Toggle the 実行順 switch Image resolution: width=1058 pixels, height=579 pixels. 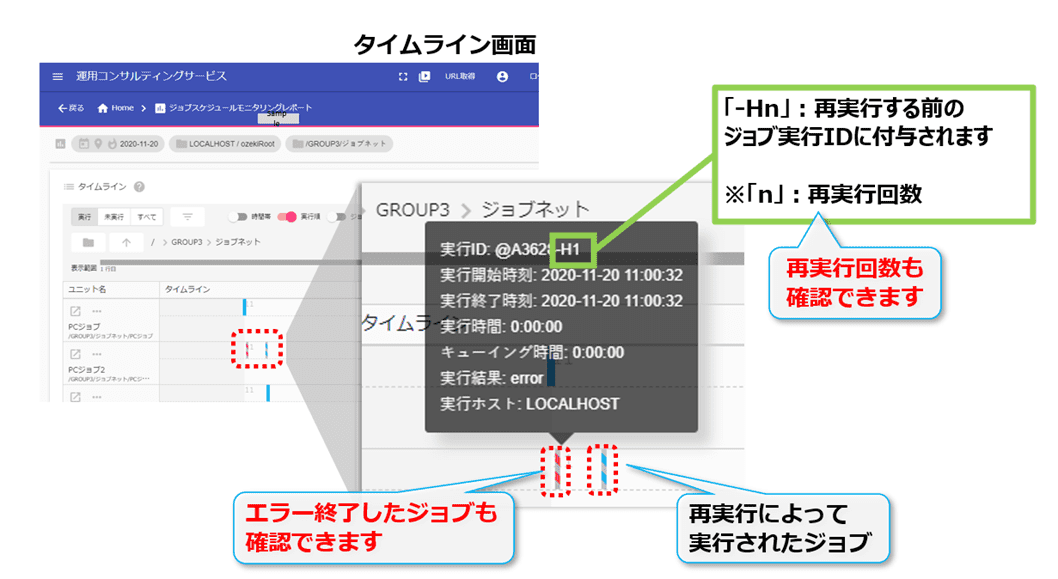click(287, 217)
